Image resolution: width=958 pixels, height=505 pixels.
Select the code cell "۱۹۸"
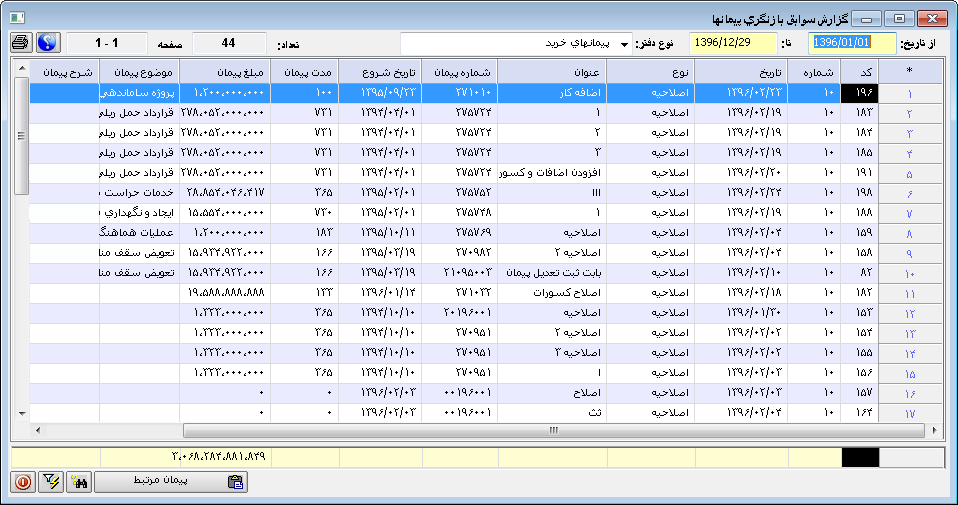coord(860,193)
